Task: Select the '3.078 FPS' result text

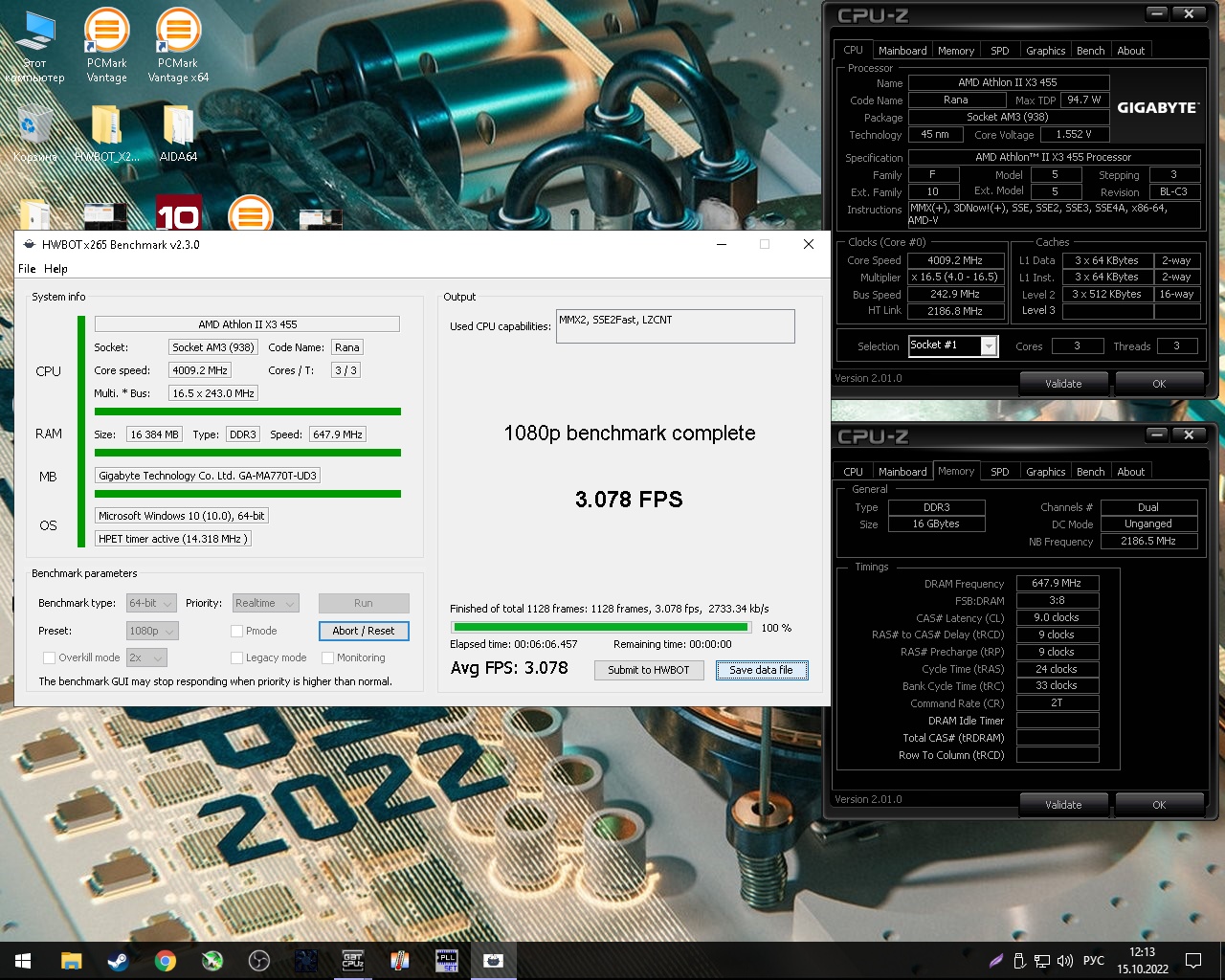Action: click(629, 500)
